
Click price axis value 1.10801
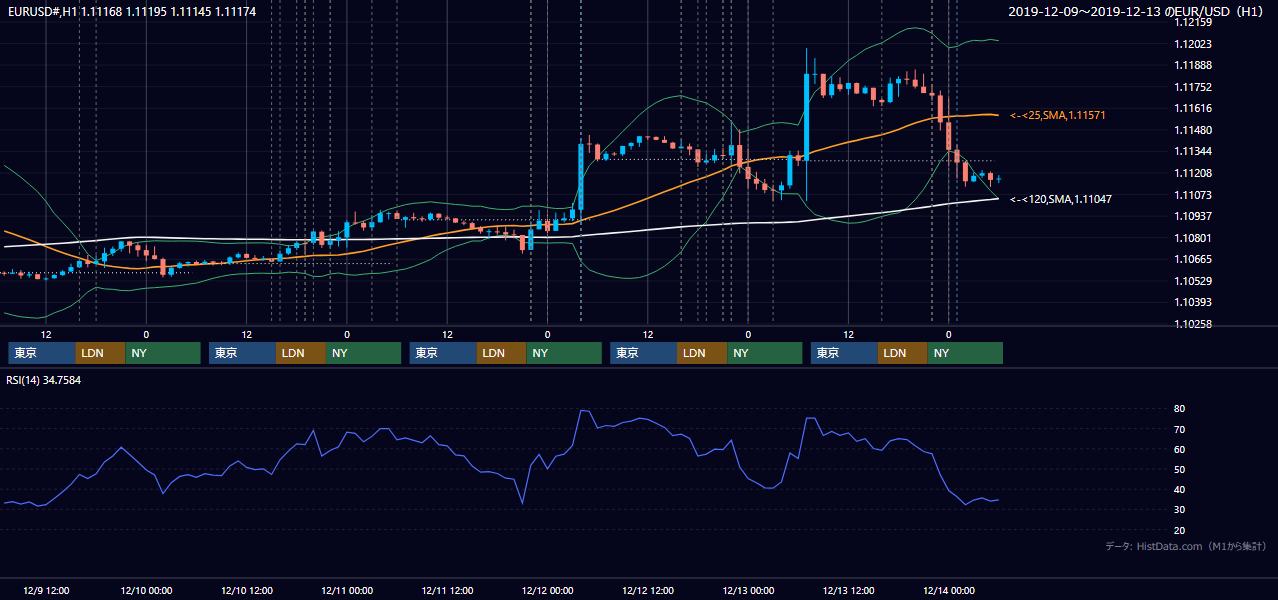tap(1193, 238)
